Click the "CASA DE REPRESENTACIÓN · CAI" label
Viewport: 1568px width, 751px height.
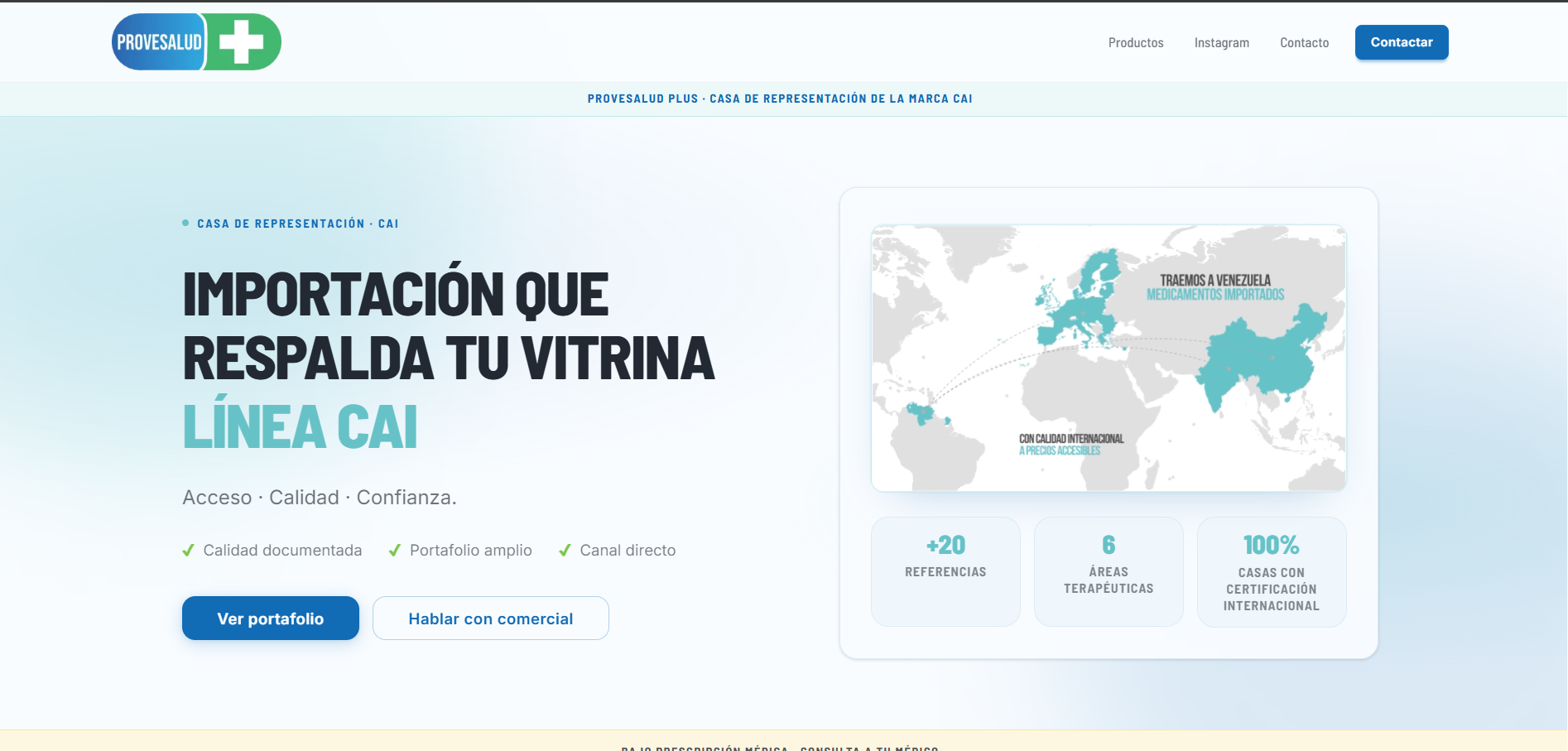pyautogui.click(x=298, y=224)
